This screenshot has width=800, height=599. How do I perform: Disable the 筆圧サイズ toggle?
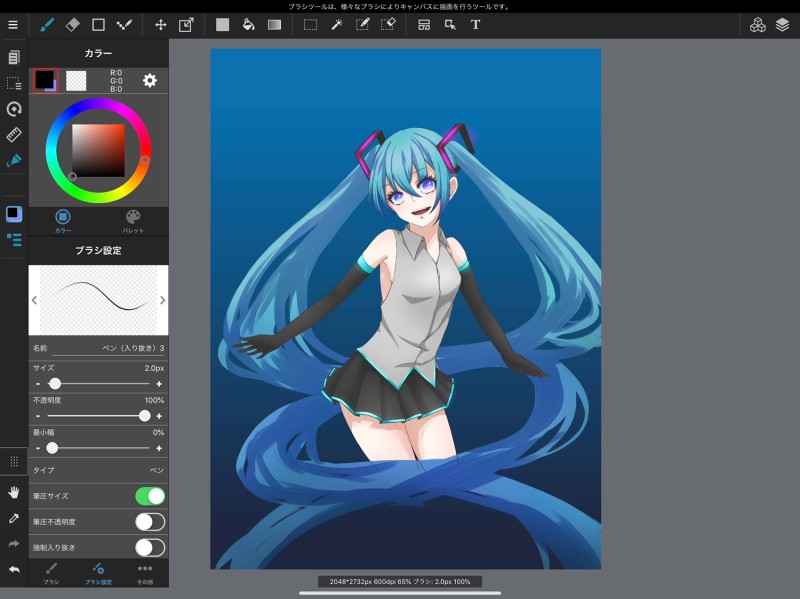pos(149,496)
